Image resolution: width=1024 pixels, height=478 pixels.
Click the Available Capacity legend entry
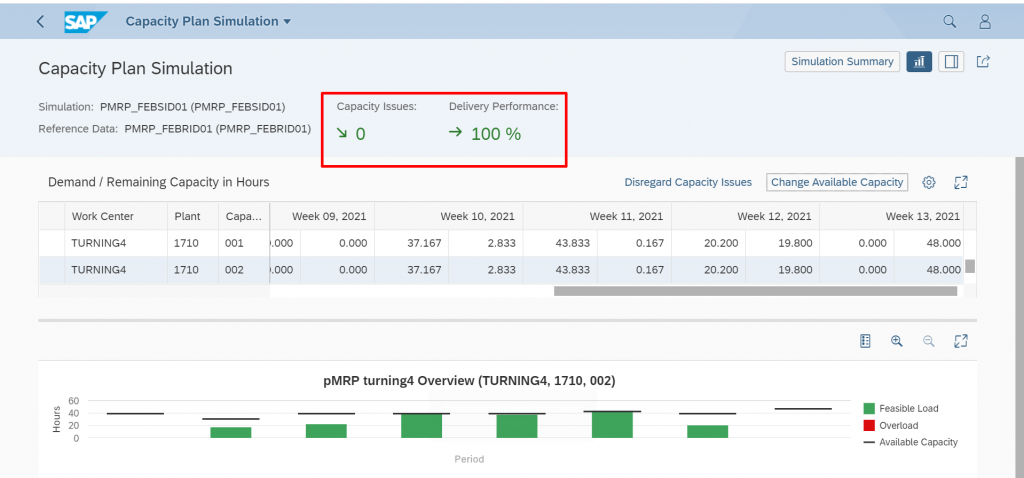tap(910, 442)
